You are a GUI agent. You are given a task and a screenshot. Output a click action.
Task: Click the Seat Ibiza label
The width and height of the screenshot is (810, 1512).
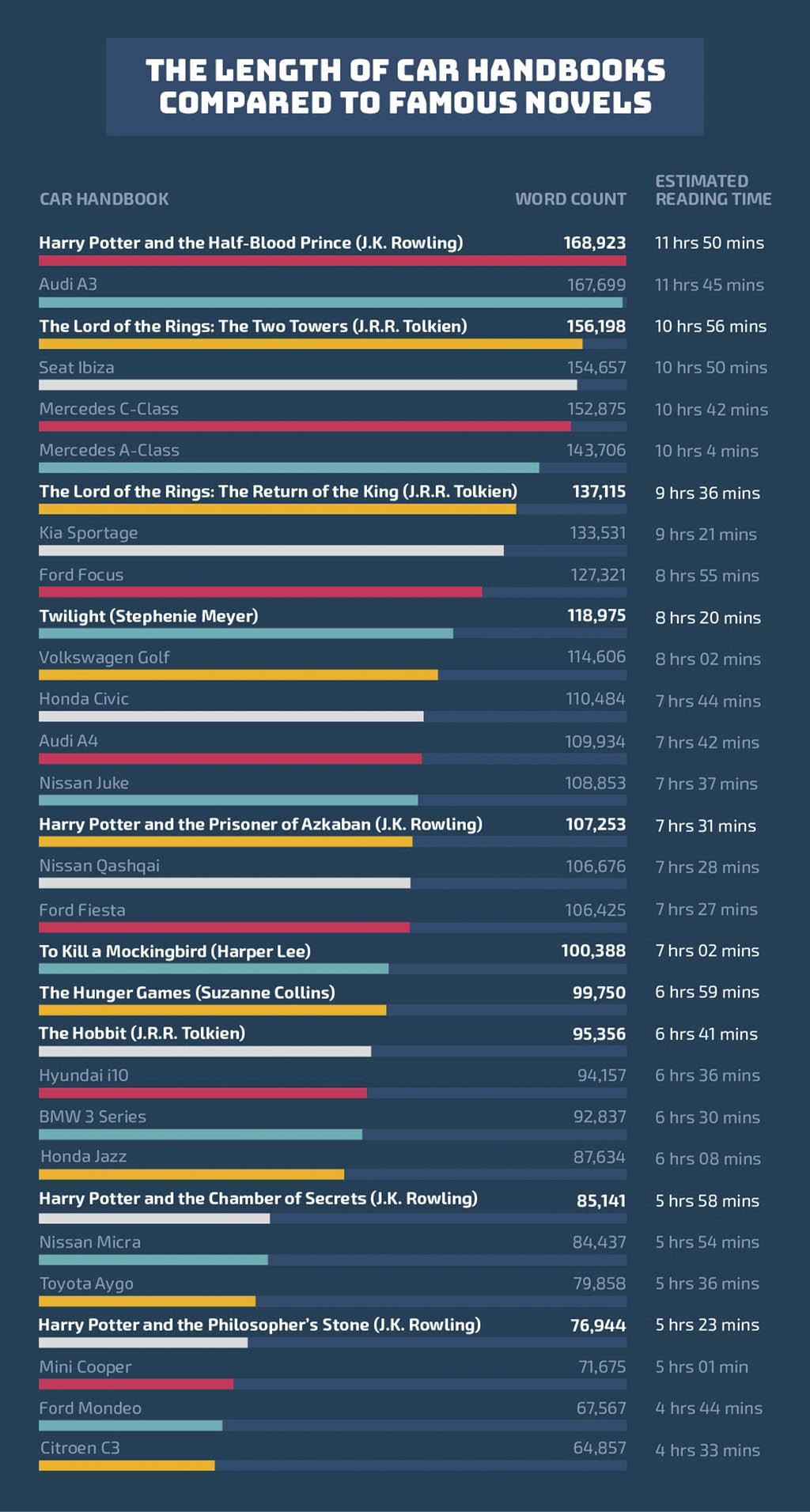[77, 368]
